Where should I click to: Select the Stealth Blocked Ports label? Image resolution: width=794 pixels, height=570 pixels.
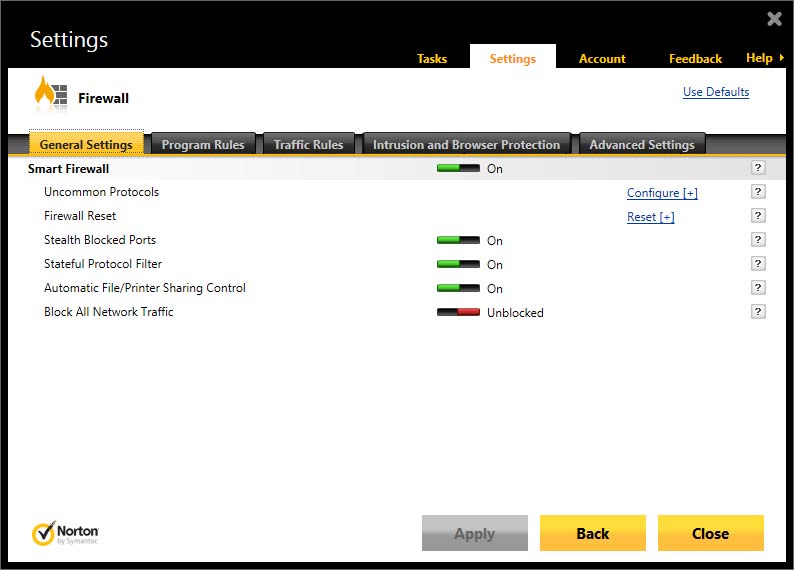point(100,240)
